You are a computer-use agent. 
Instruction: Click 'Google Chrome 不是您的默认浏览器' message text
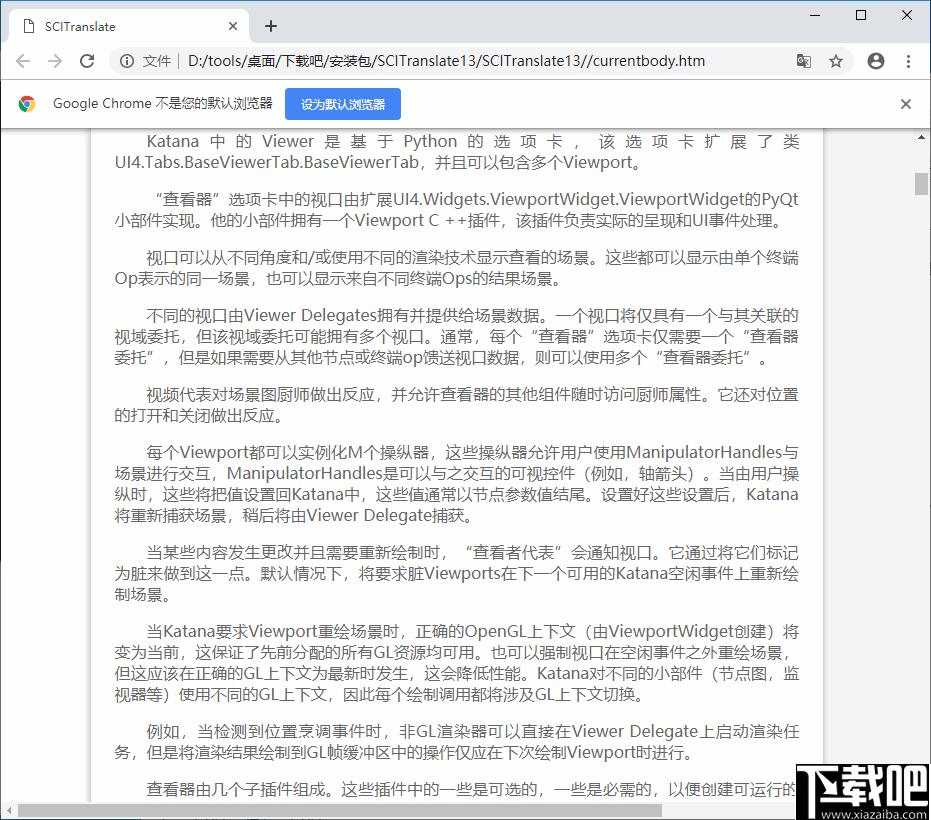tap(163, 103)
